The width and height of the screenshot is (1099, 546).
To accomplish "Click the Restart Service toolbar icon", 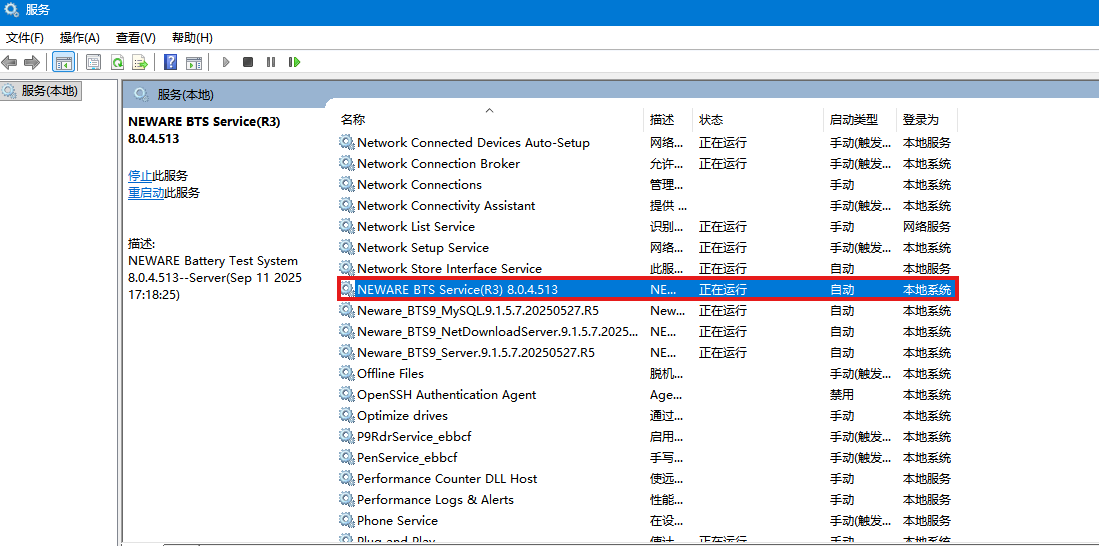I will click(294, 62).
